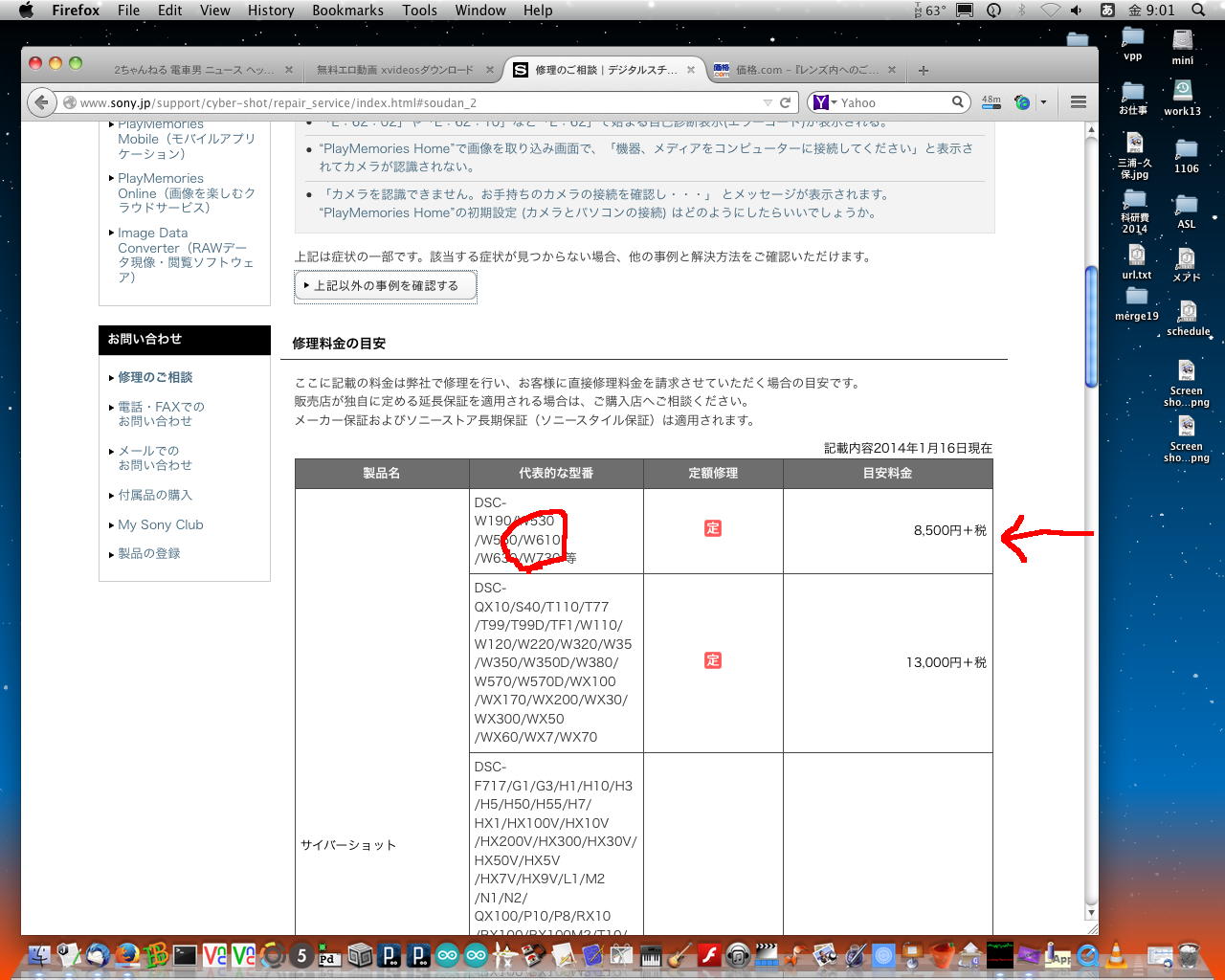Image resolution: width=1225 pixels, height=980 pixels.
Task: Switch to the 2ちゃんねる tab
Action: click(x=202, y=70)
